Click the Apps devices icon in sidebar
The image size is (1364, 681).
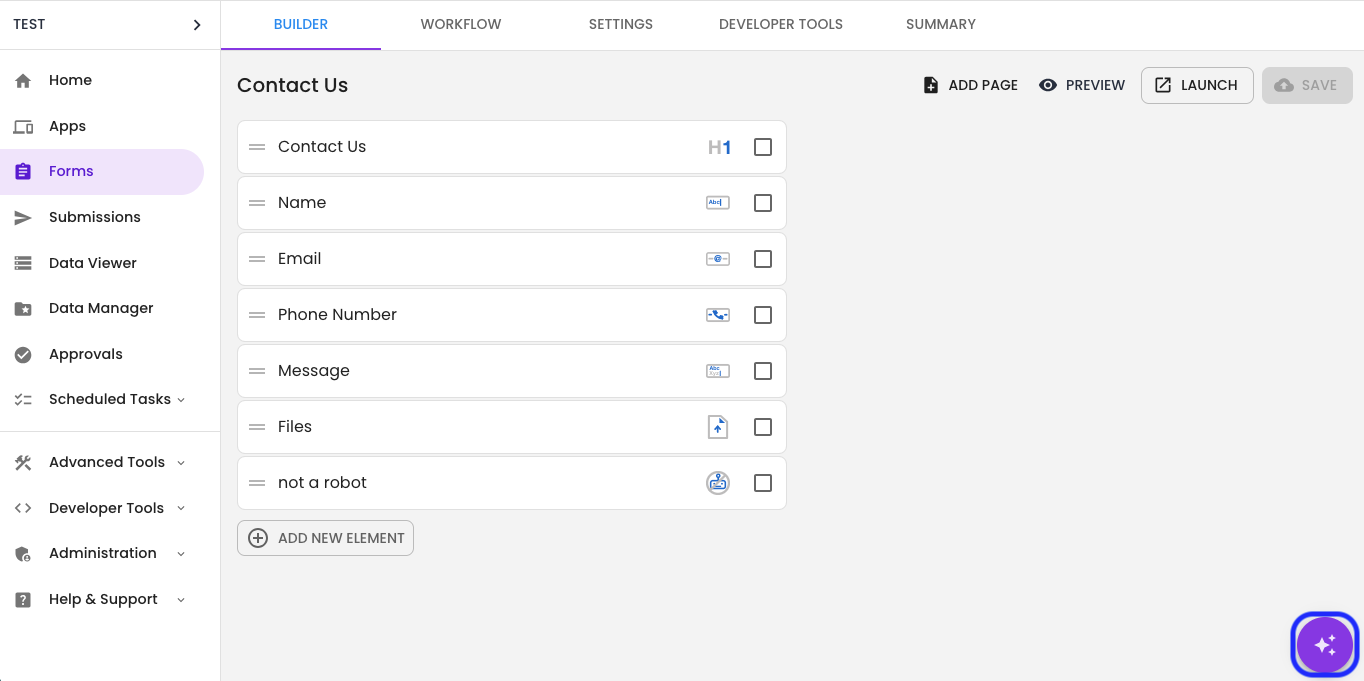(23, 127)
